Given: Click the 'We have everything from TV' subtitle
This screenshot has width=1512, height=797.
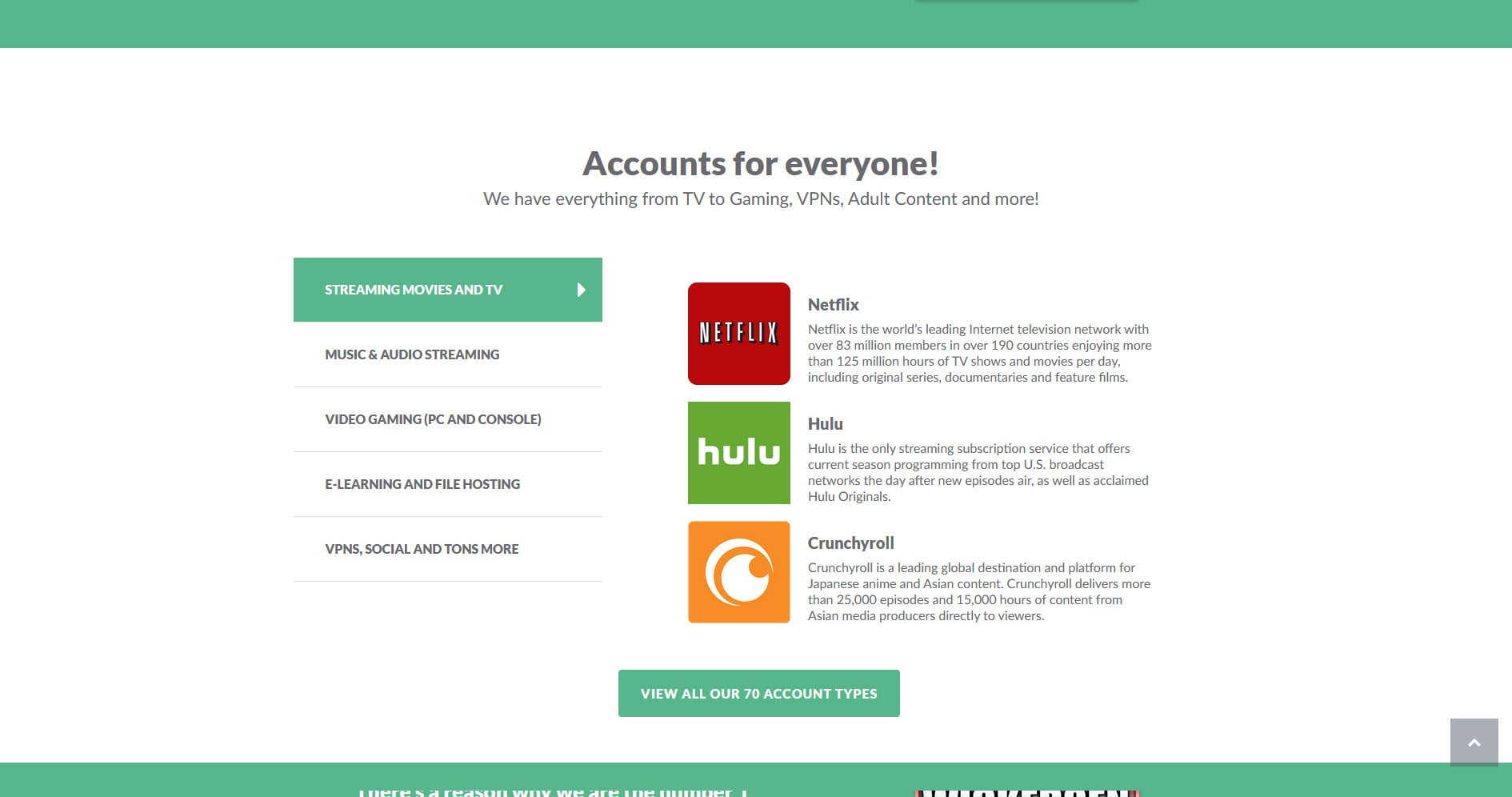Looking at the screenshot, I should tap(761, 198).
